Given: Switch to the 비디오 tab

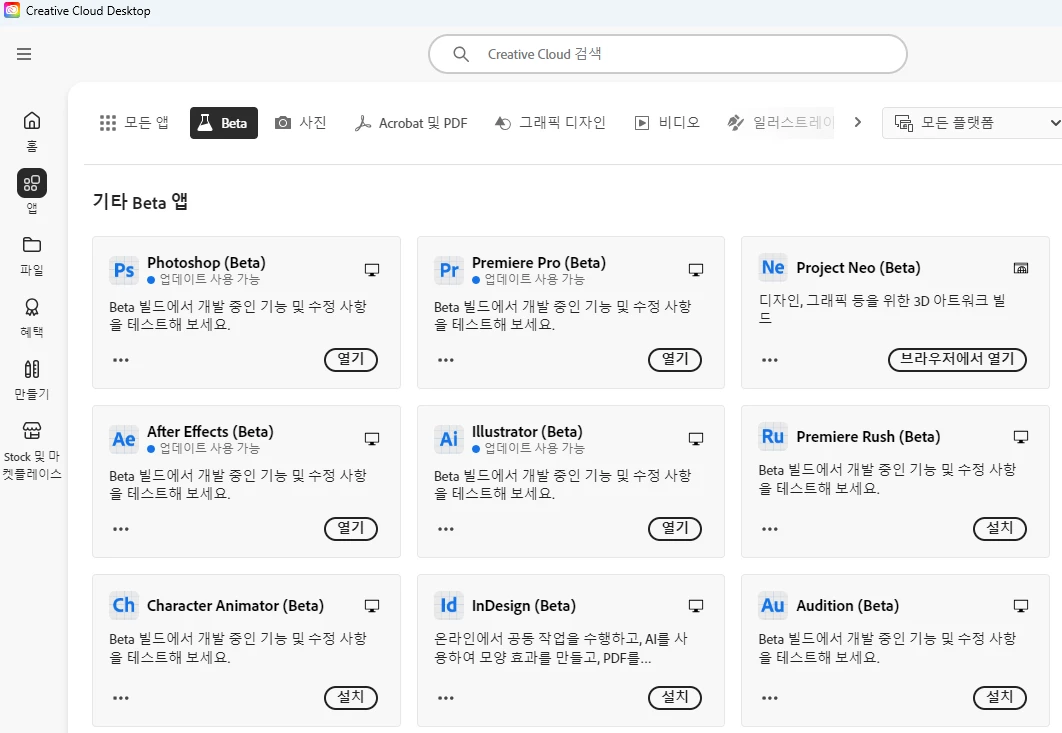Looking at the screenshot, I should coord(667,123).
